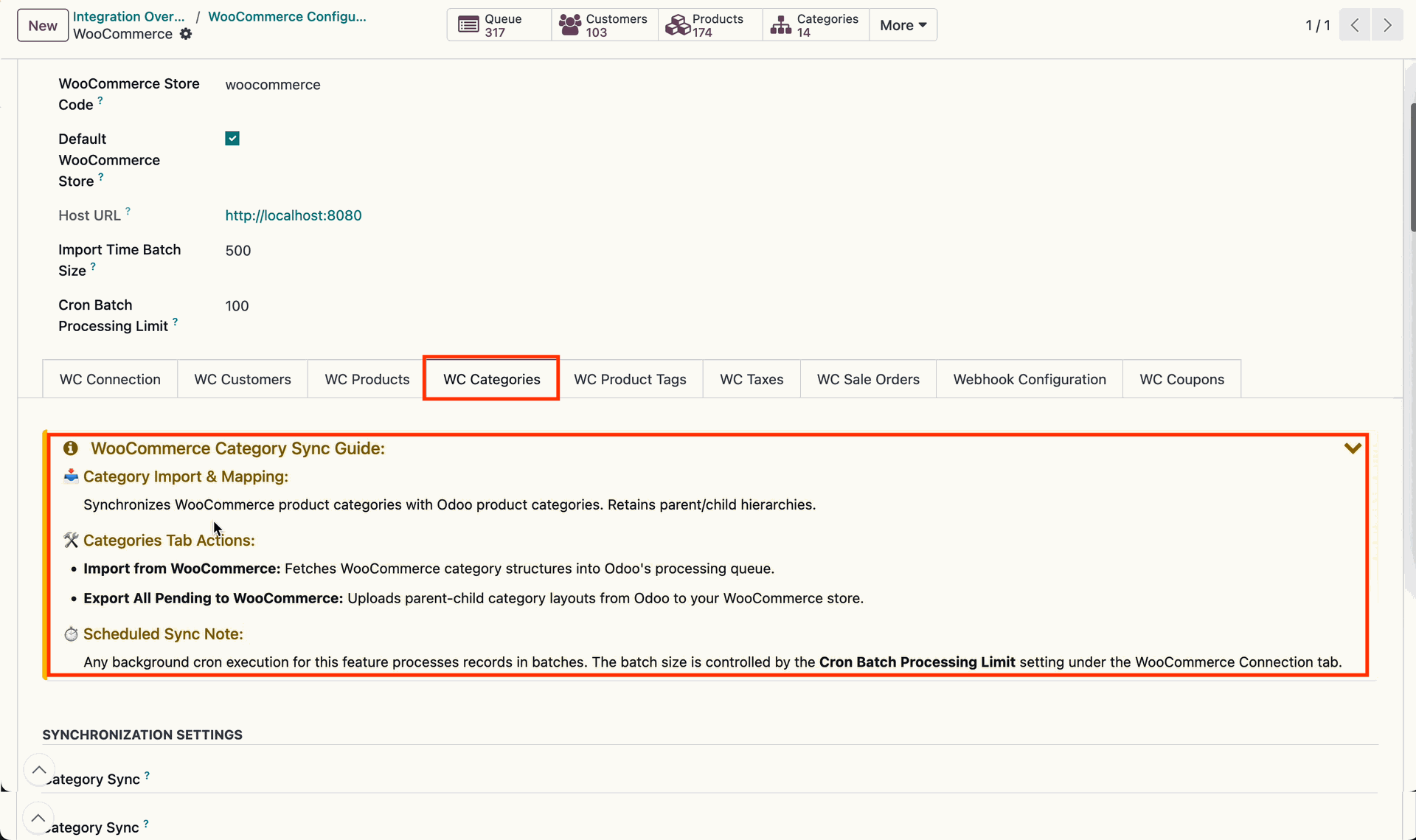This screenshot has height=840, width=1416.
Task: Switch to the WC Coupons tab
Action: click(1181, 379)
